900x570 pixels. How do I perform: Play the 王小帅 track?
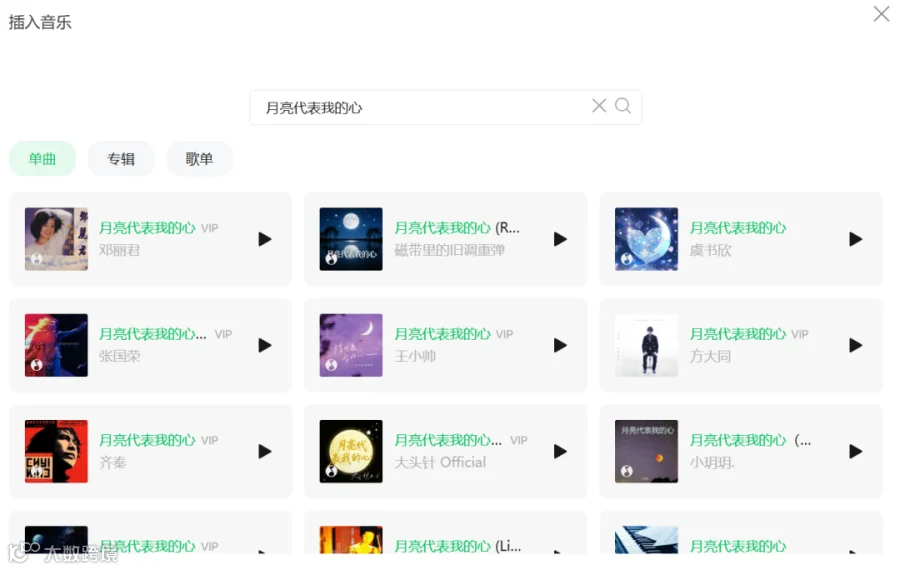click(x=560, y=345)
